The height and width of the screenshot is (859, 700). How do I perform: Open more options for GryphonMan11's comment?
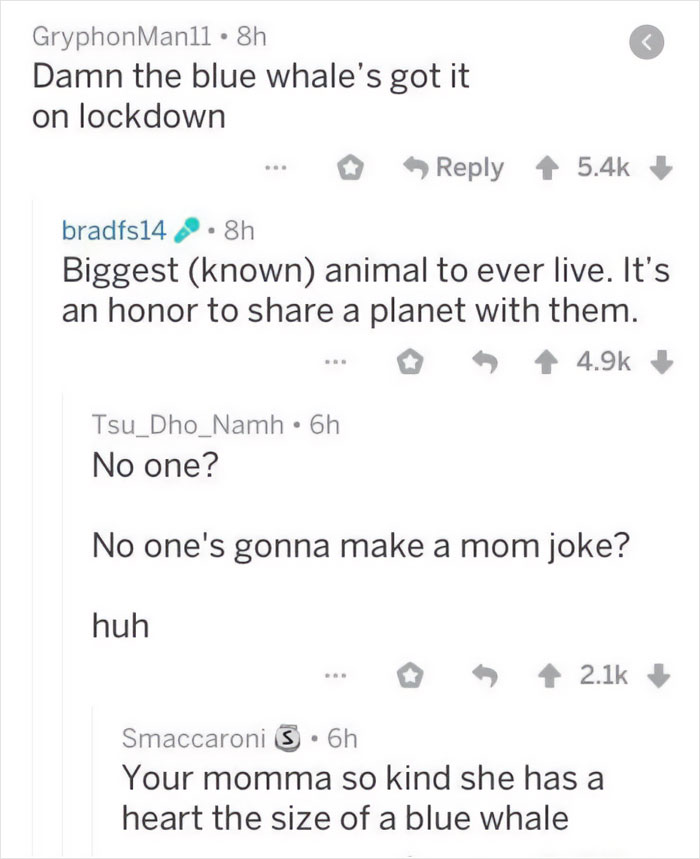coord(277,168)
